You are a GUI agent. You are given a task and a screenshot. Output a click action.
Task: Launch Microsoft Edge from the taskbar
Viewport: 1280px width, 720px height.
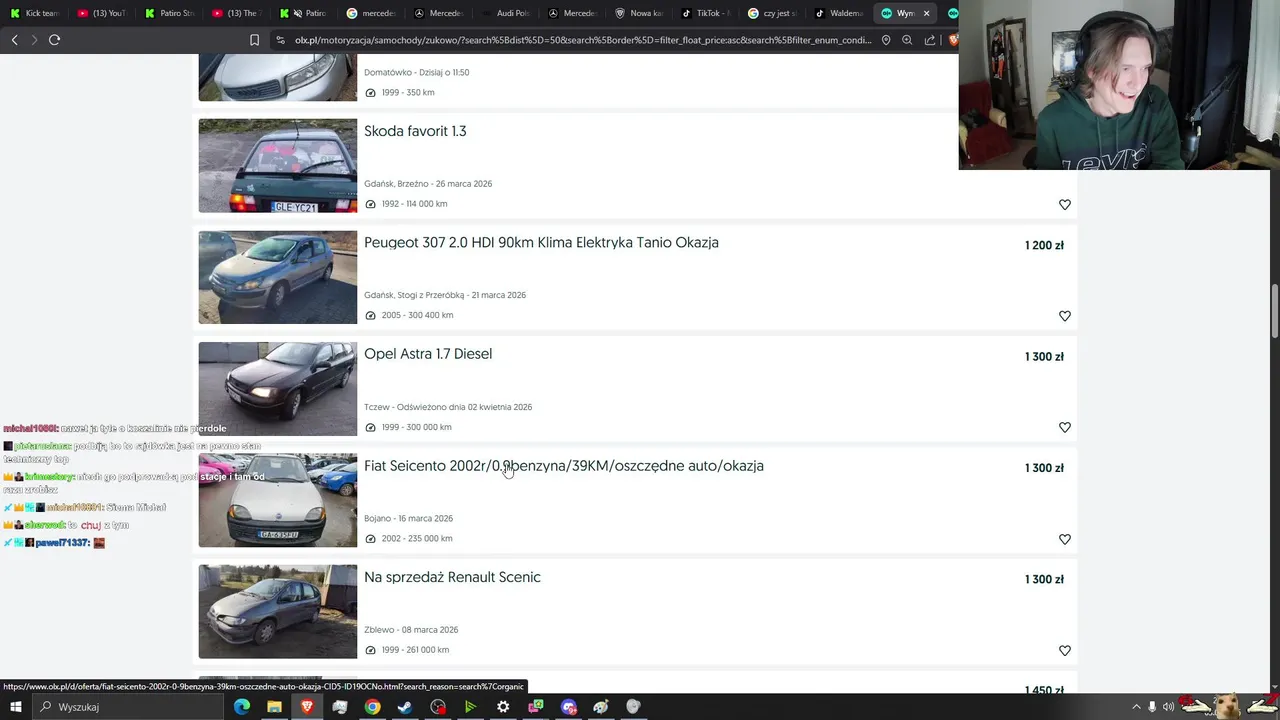242,707
